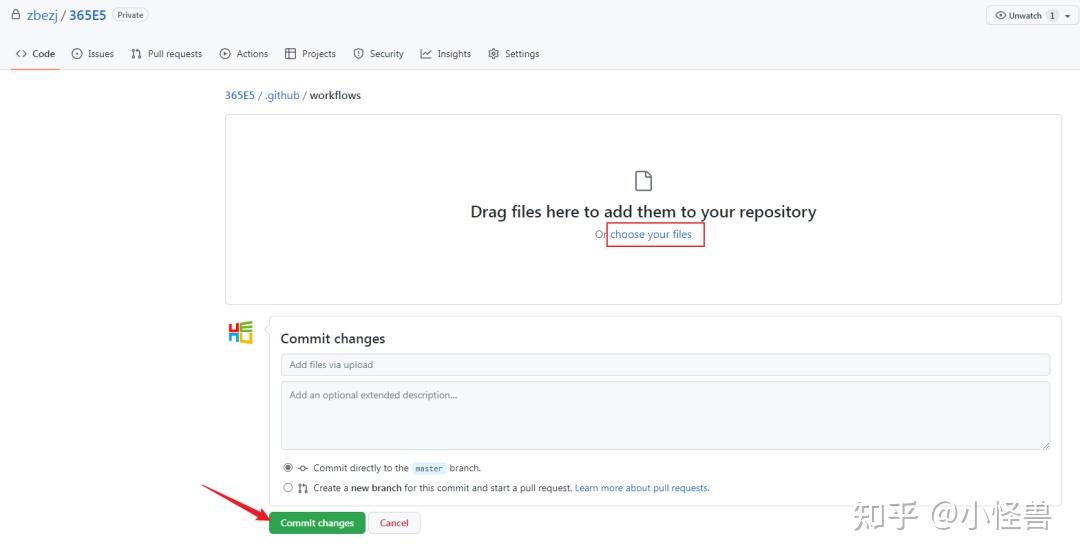Click the file icon in upload area
The image size is (1080, 560).
643,181
